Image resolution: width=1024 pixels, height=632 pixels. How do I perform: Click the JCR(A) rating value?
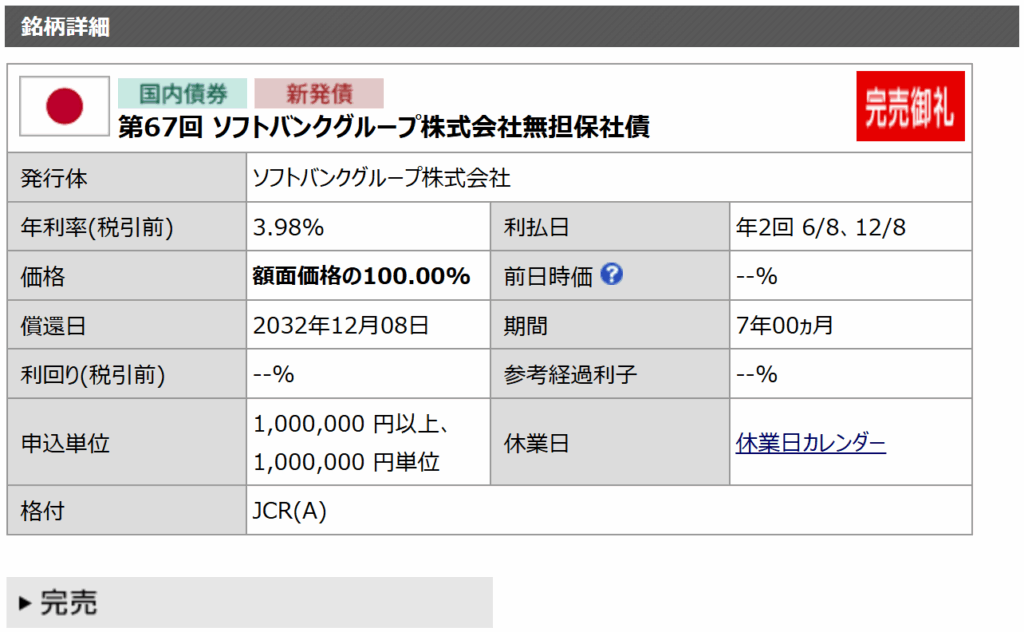coord(290,511)
